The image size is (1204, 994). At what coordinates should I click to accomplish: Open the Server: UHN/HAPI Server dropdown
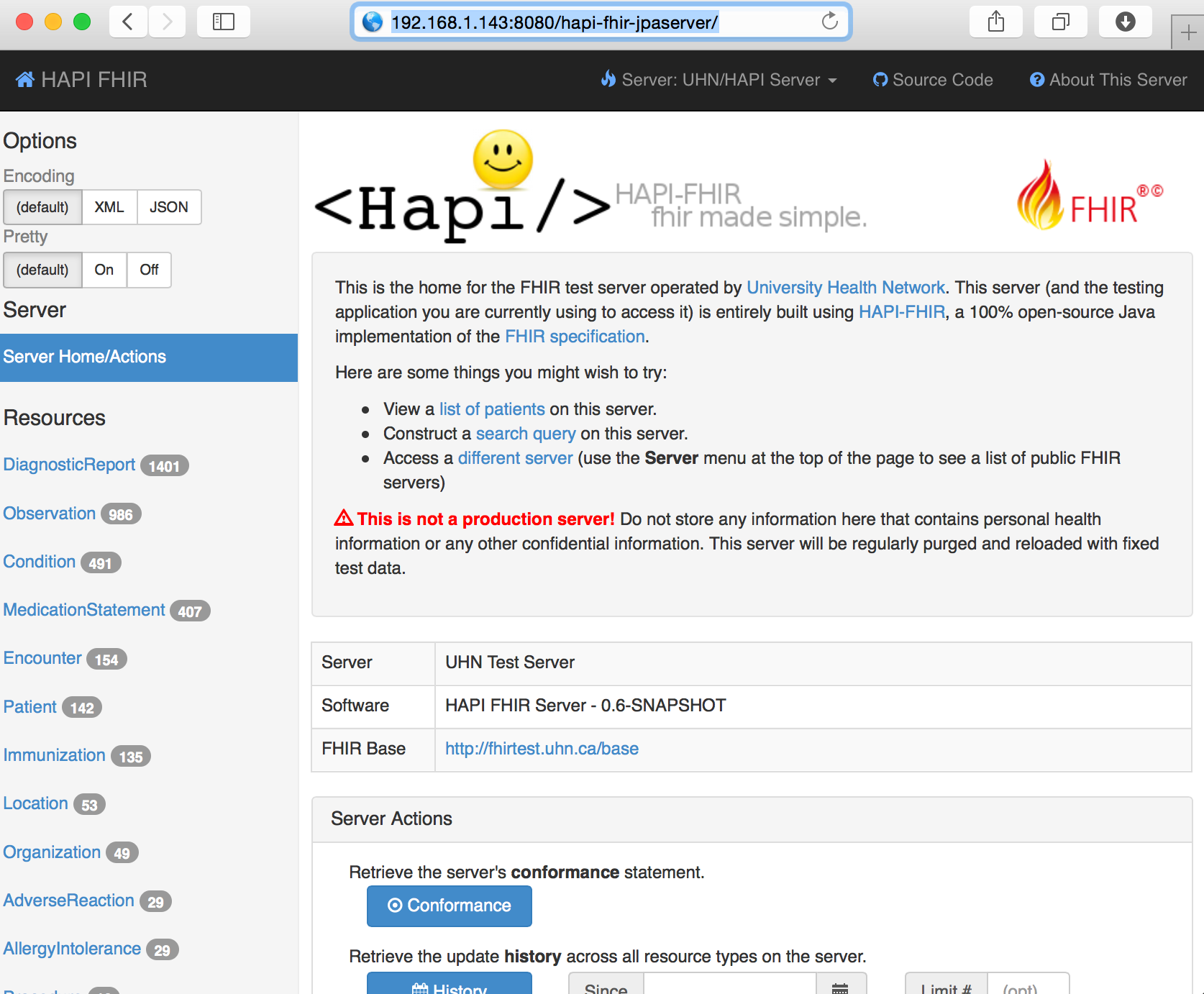719,80
